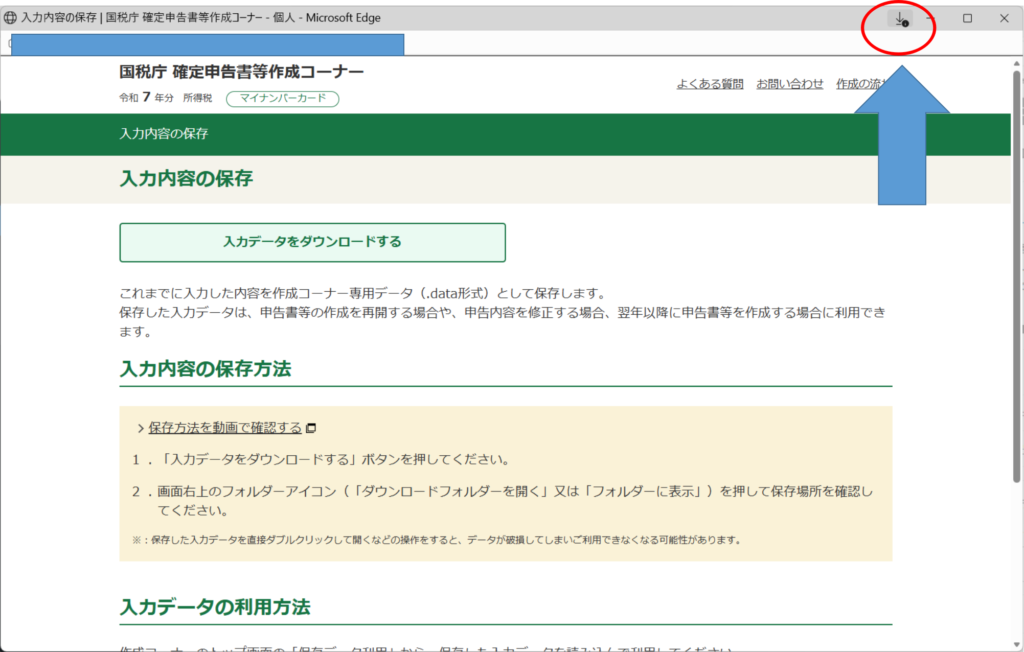1024x652 pixels.
Task: Click the 国税庁 確定申告書等作成コーナー site title
Action: [x=241, y=72]
